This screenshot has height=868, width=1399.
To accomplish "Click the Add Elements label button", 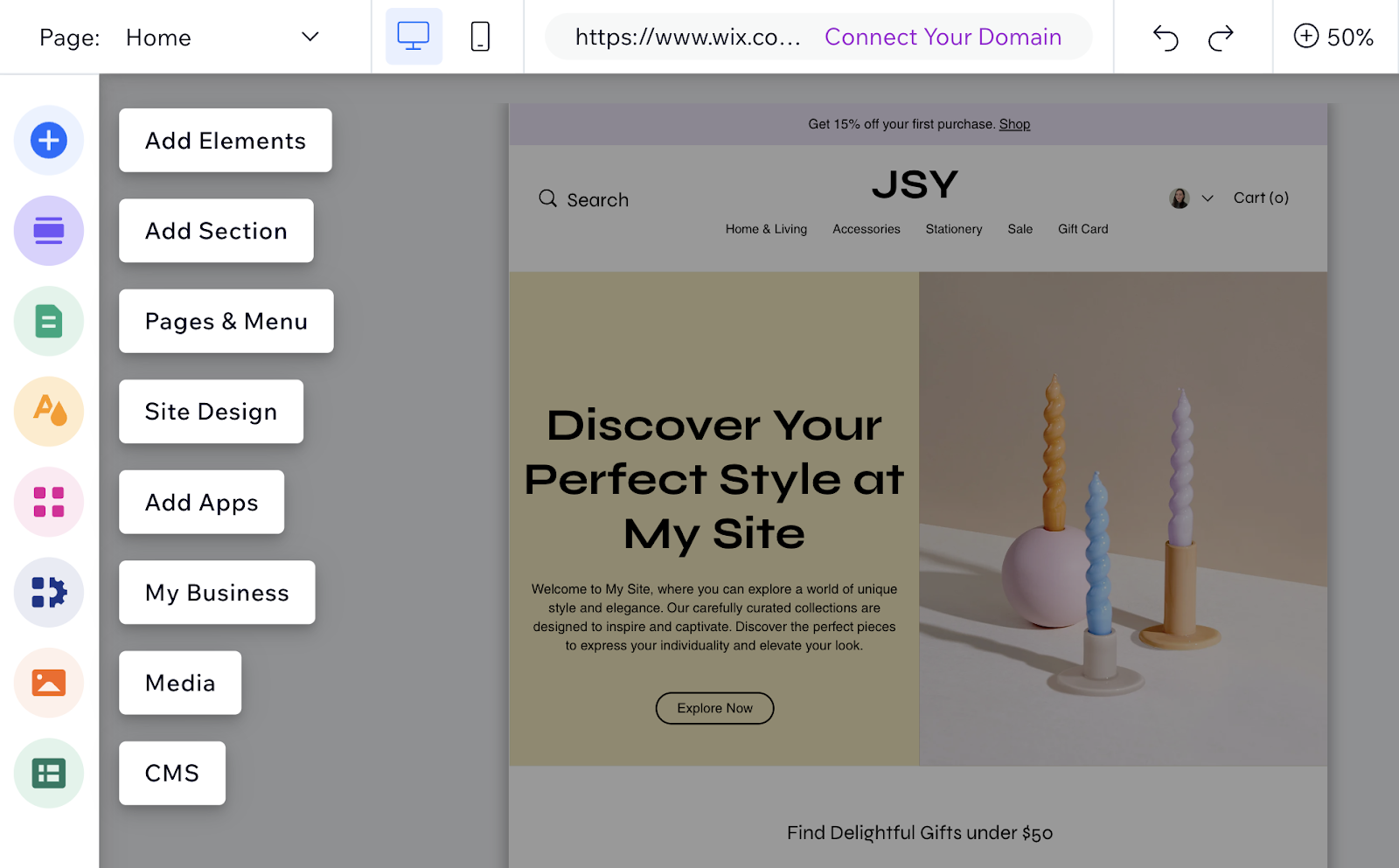I will click(226, 140).
